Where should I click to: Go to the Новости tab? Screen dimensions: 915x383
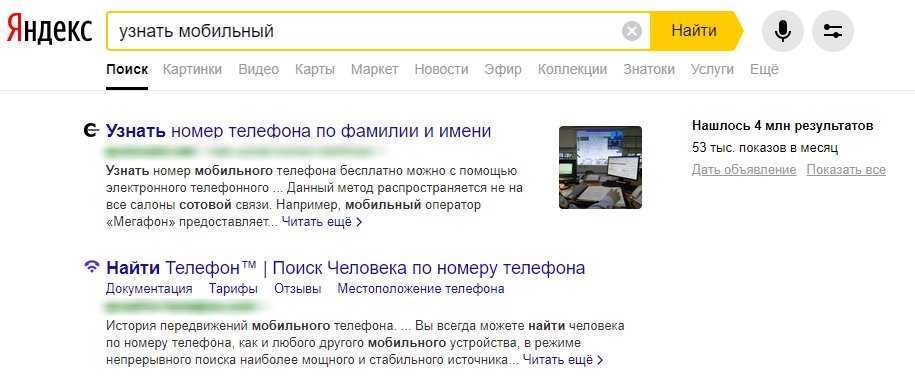tap(441, 69)
